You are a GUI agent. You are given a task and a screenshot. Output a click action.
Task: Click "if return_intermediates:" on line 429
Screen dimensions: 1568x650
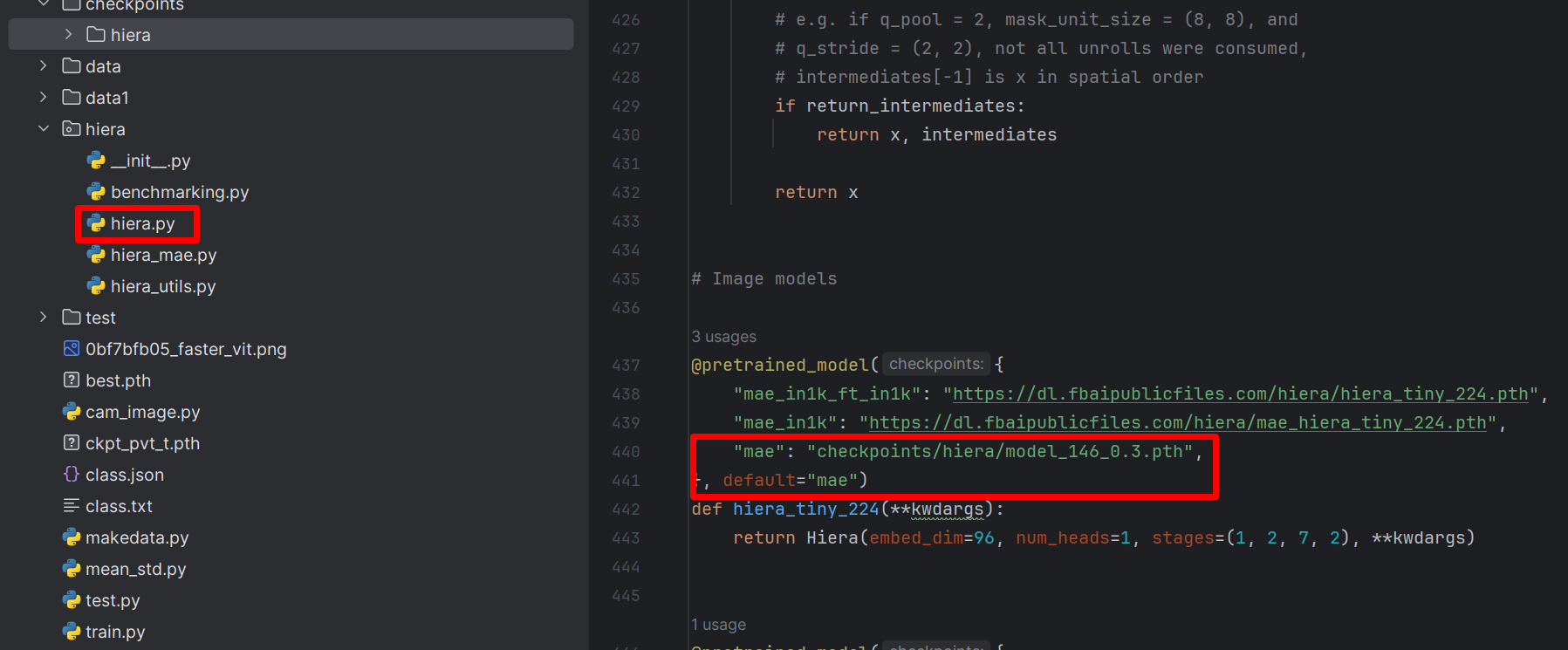point(900,106)
